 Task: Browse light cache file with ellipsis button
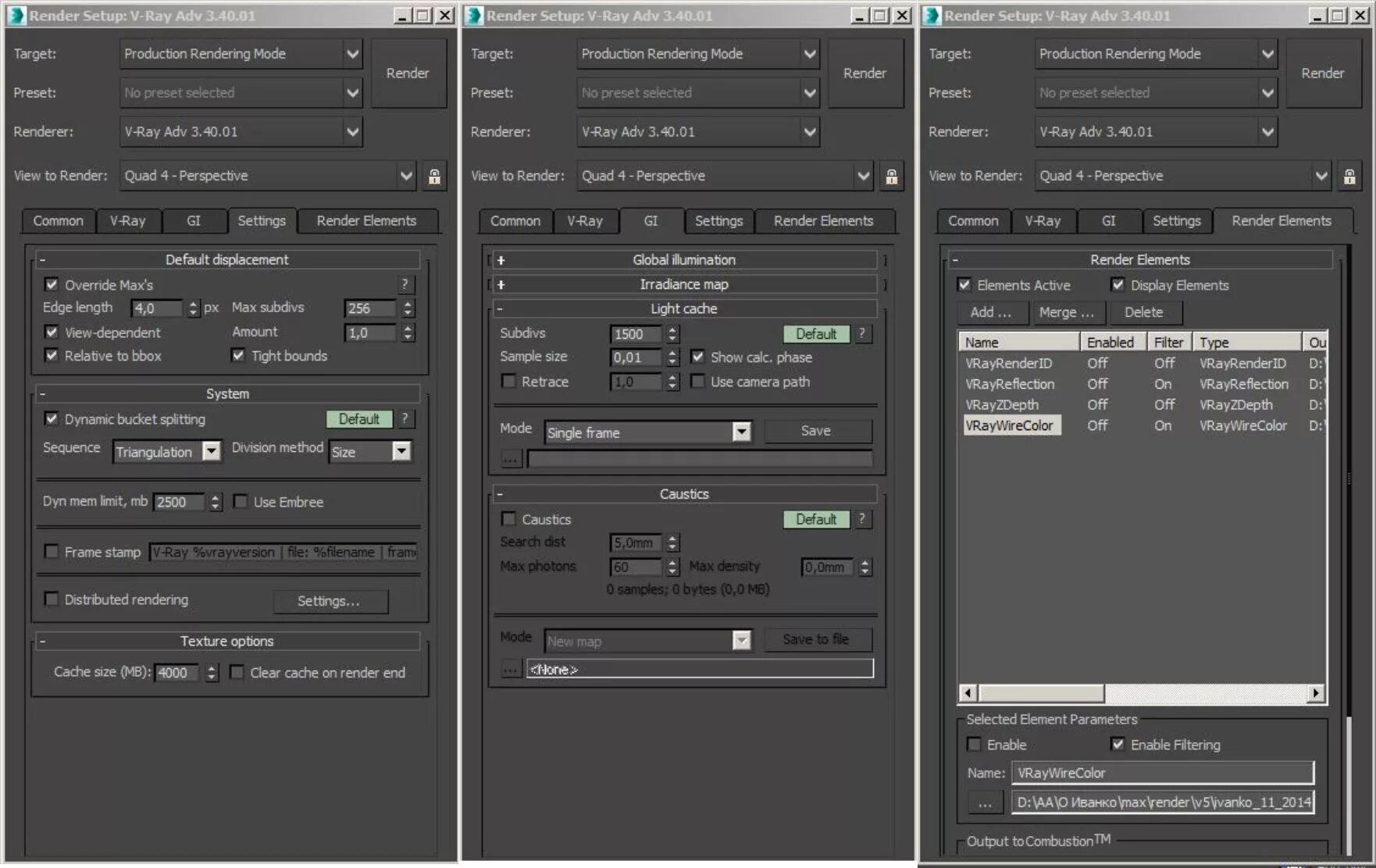click(x=510, y=459)
